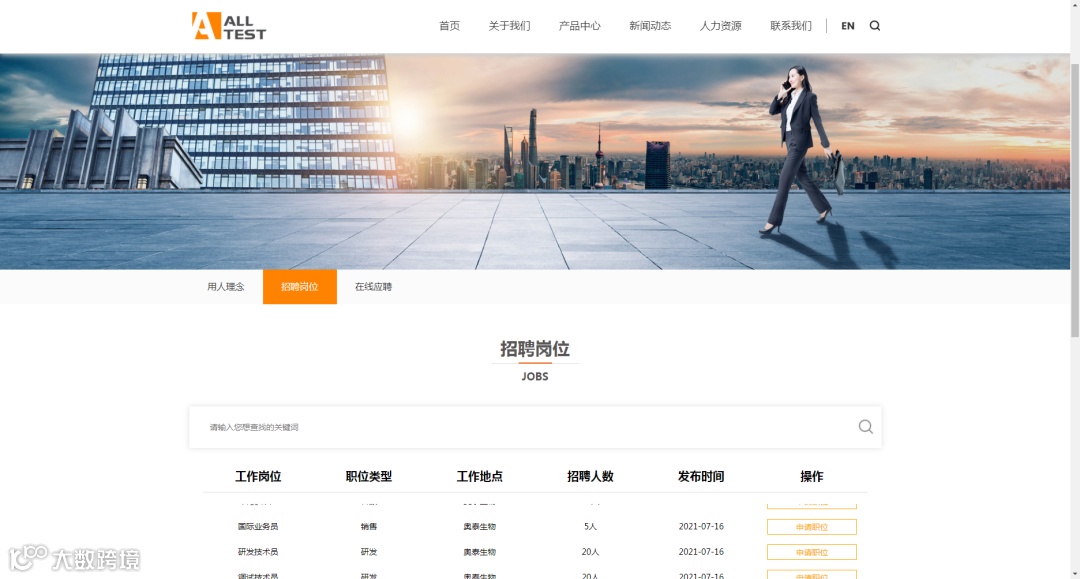Open the 联系我们 menu item
This screenshot has width=1080, height=579.
tap(791, 25)
